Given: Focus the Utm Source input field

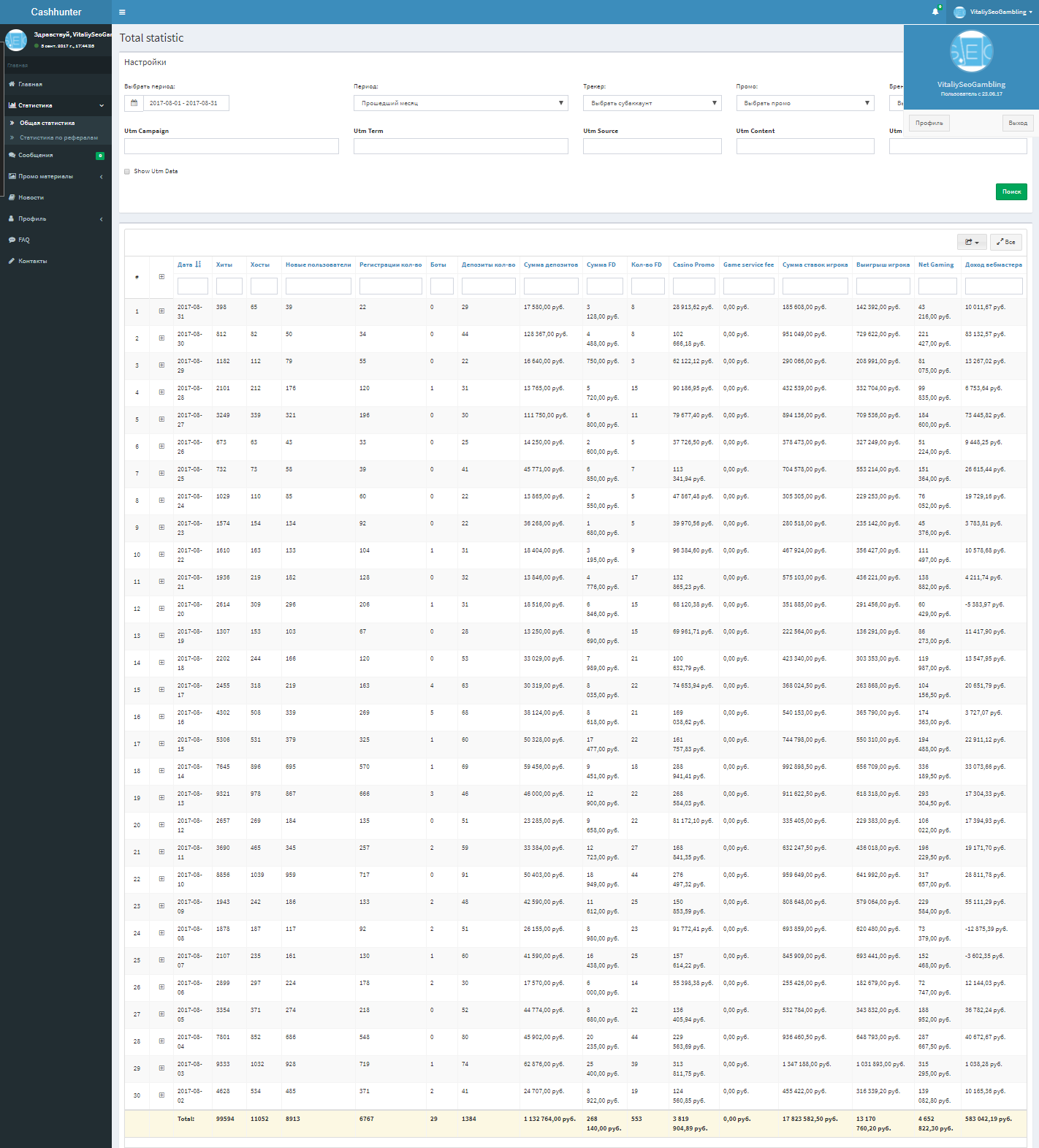Looking at the screenshot, I should pos(652,146).
